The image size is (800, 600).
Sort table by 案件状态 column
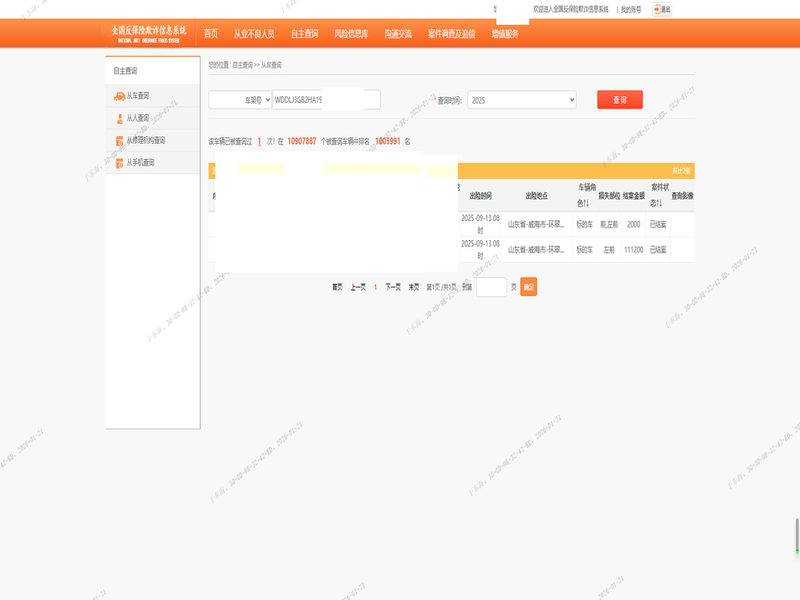point(660,195)
